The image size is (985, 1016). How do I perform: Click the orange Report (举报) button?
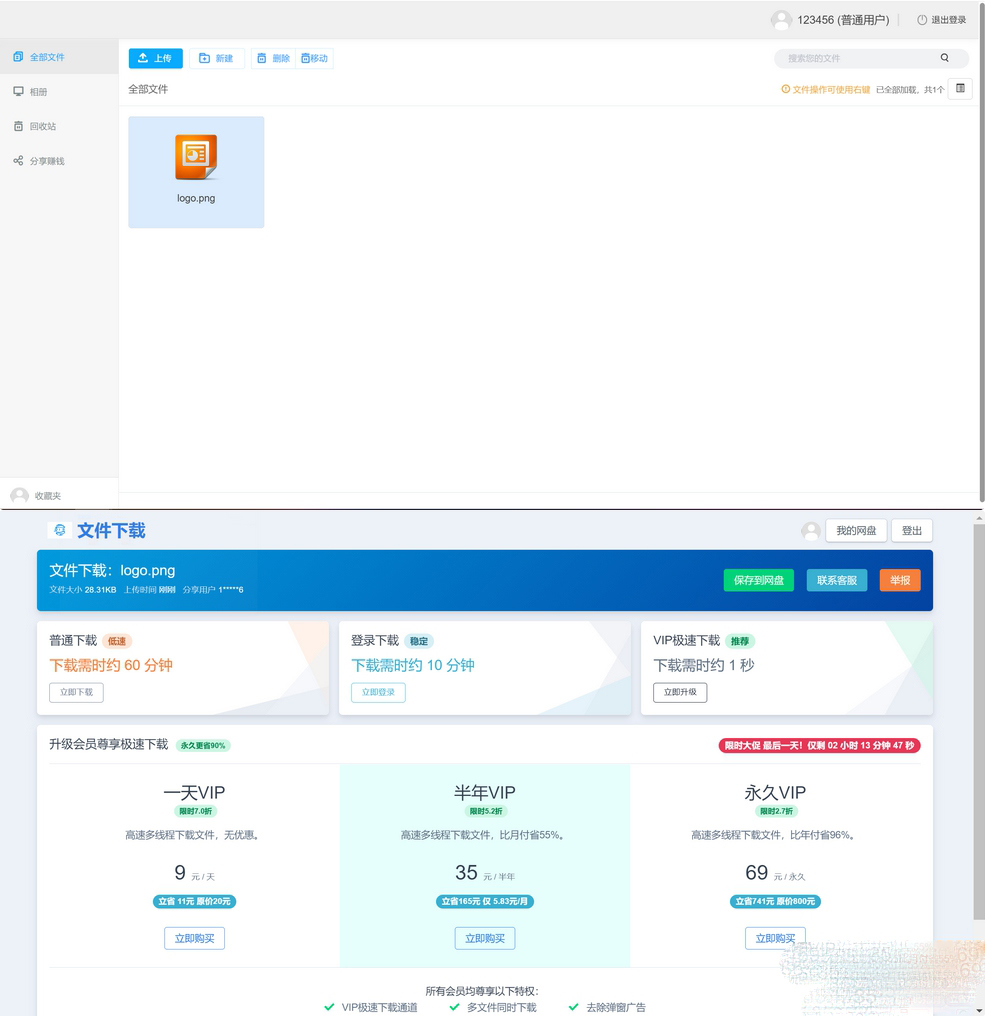click(x=900, y=580)
